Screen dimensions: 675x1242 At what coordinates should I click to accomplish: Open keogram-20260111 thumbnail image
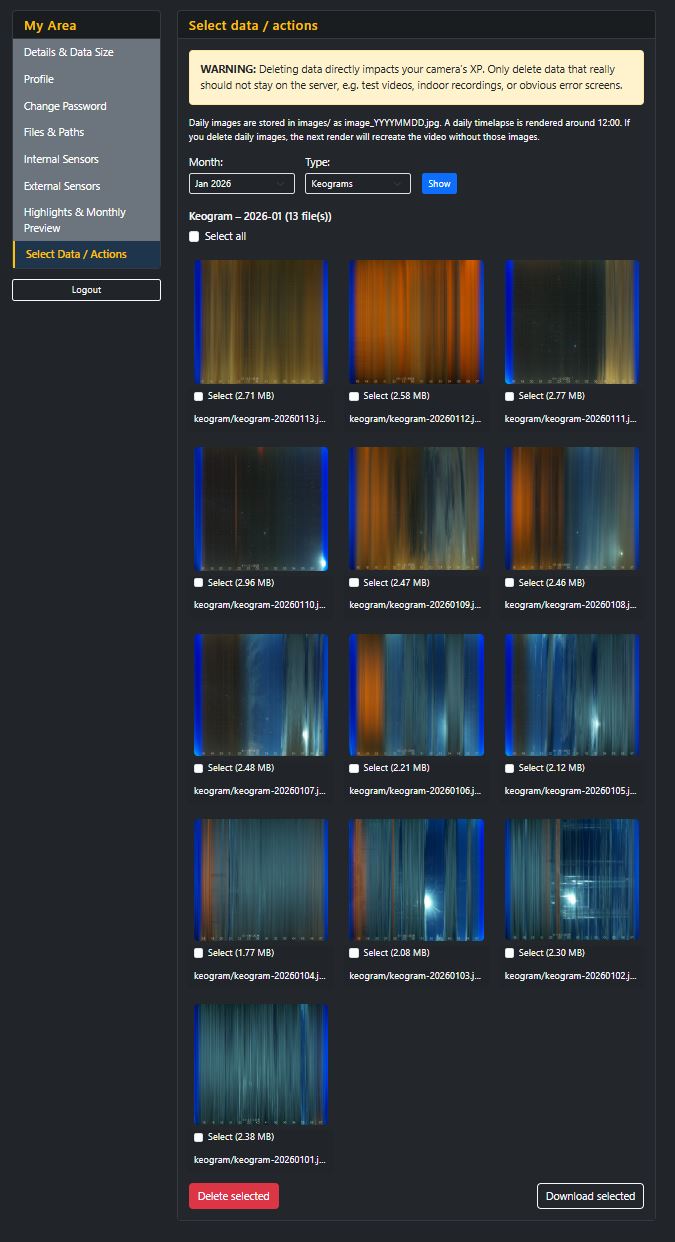coord(572,322)
